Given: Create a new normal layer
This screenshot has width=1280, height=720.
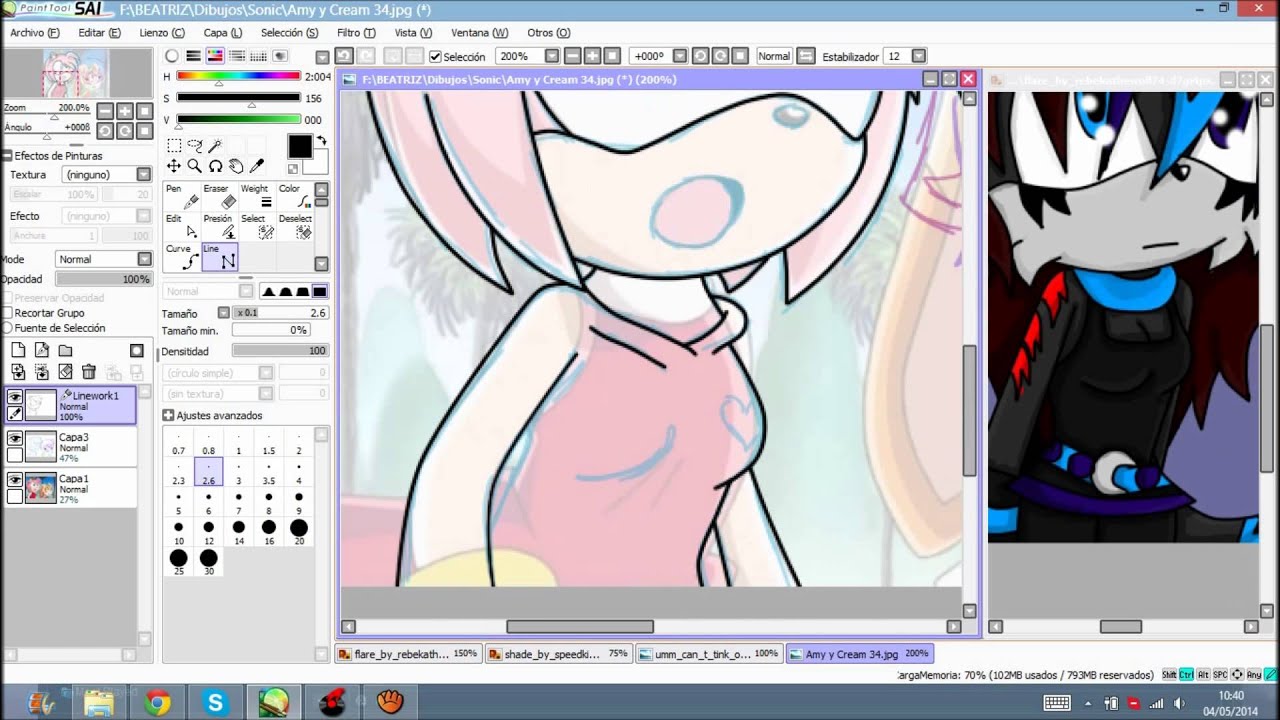Looking at the screenshot, I should (18, 350).
